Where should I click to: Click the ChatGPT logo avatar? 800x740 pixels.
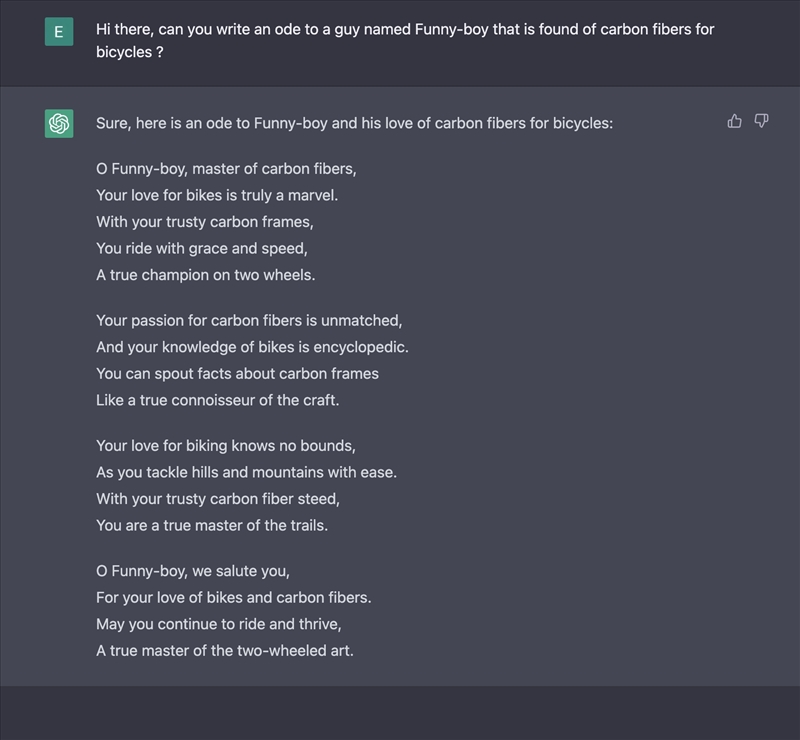[59, 123]
